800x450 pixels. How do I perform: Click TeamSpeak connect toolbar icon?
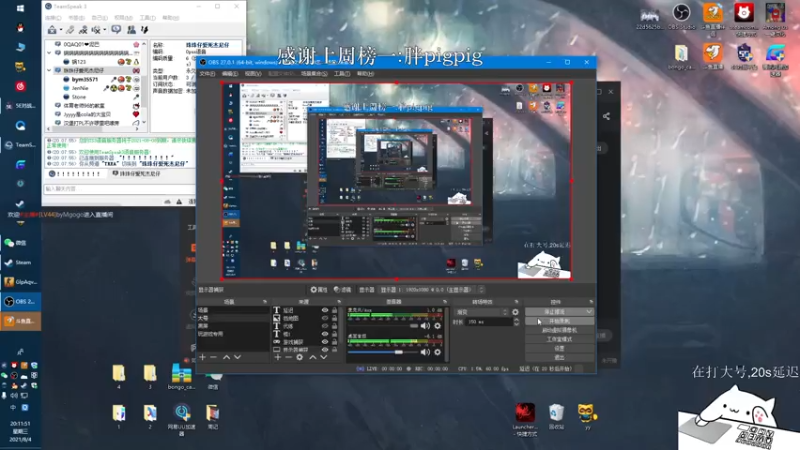(x=52, y=30)
